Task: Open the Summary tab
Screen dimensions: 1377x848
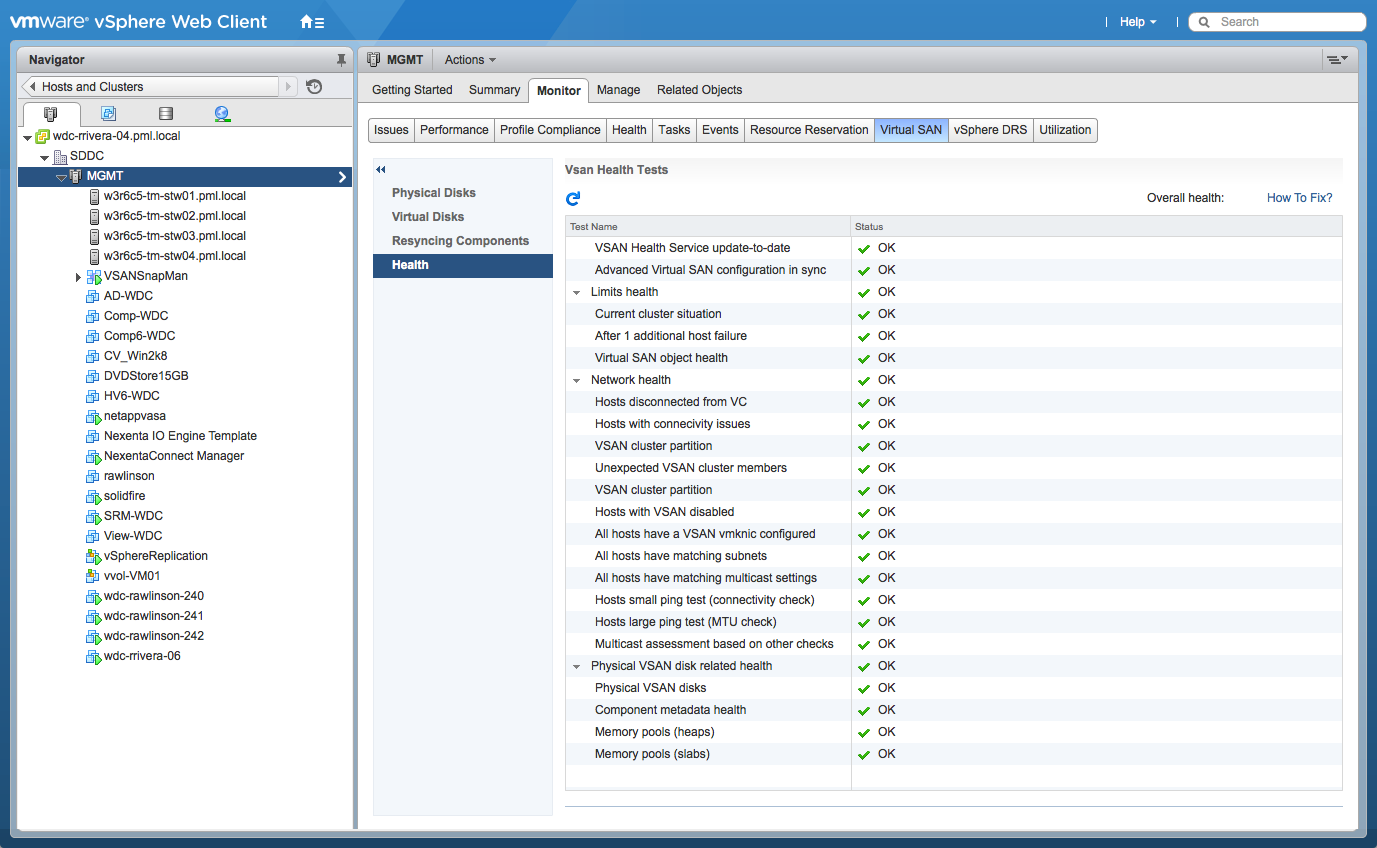Action: pos(494,90)
